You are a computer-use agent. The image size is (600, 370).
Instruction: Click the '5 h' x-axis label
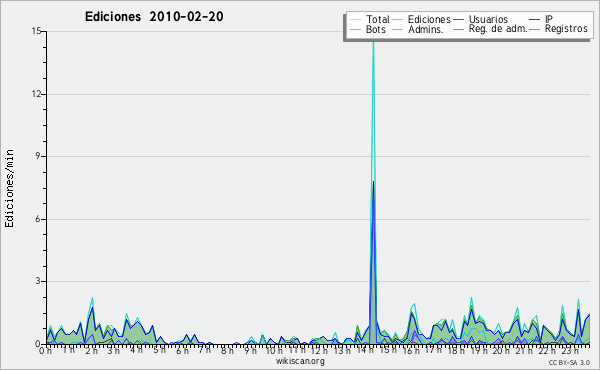click(159, 350)
